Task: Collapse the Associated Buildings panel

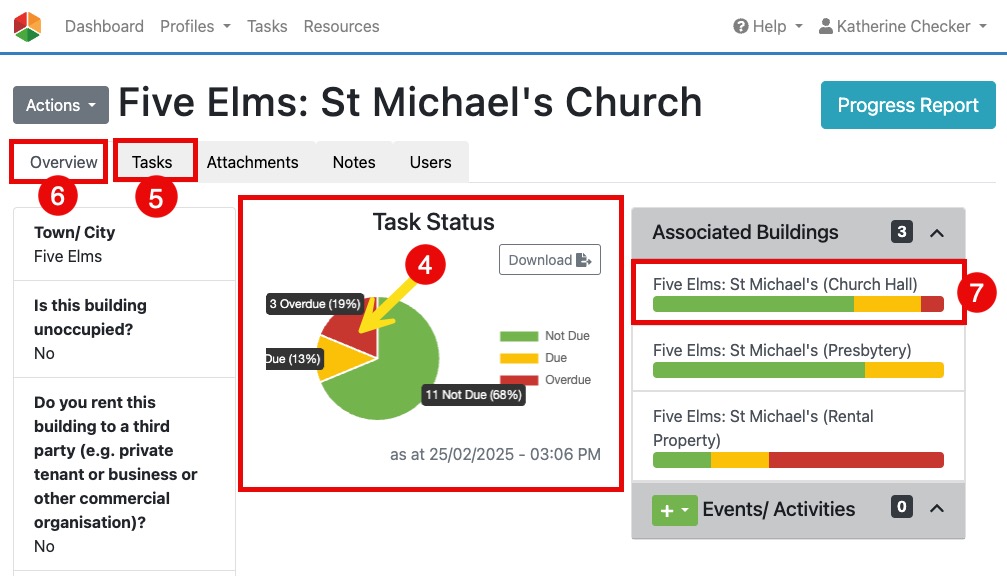Action: click(937, 232)
